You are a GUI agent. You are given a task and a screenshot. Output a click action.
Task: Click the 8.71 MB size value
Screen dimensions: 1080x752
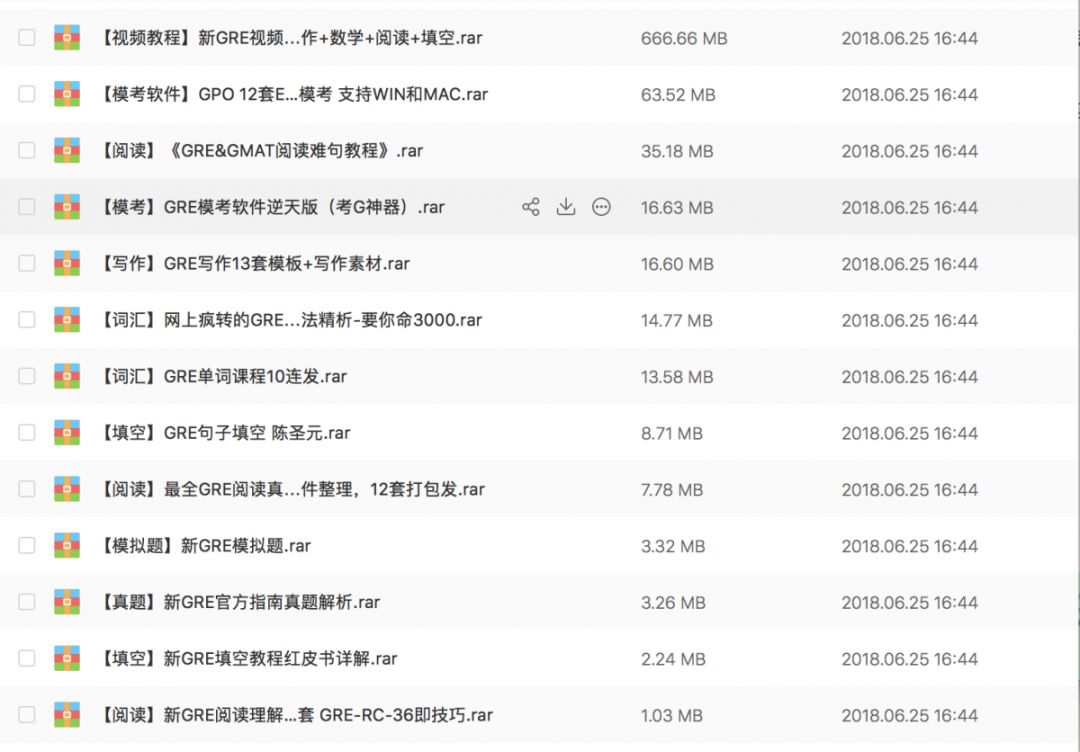click(x=672, y=434)
